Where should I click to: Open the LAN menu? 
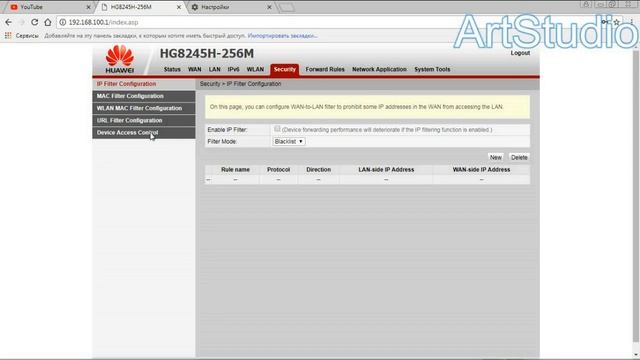pyautogui.click(x=215, y=69)
